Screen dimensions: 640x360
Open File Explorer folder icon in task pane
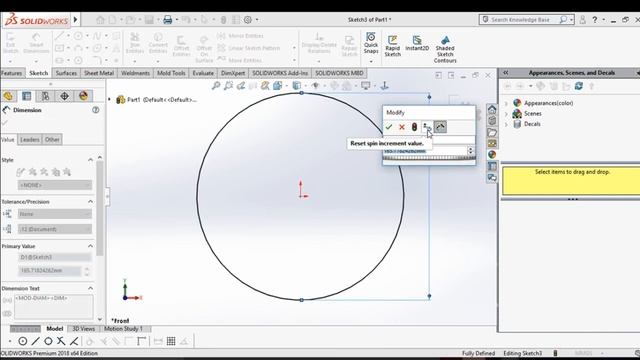click(492, 132)
